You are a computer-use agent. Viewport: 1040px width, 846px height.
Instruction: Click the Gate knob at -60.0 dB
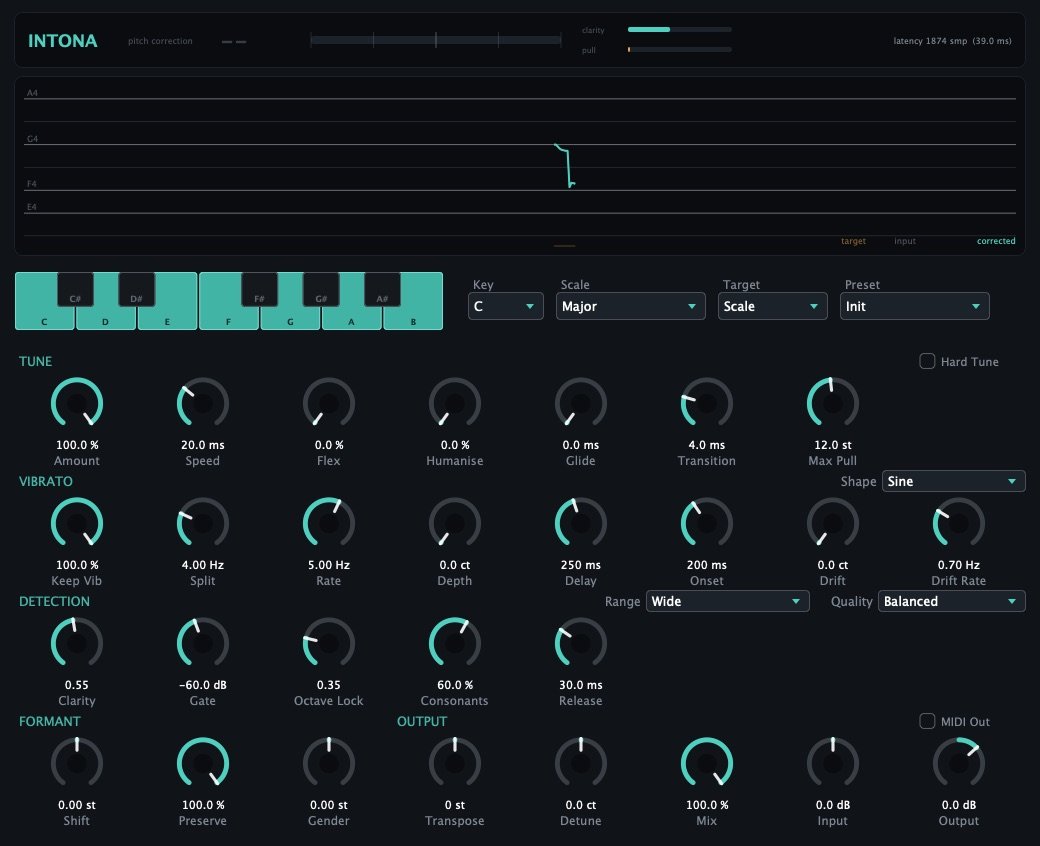click(202, 642)
